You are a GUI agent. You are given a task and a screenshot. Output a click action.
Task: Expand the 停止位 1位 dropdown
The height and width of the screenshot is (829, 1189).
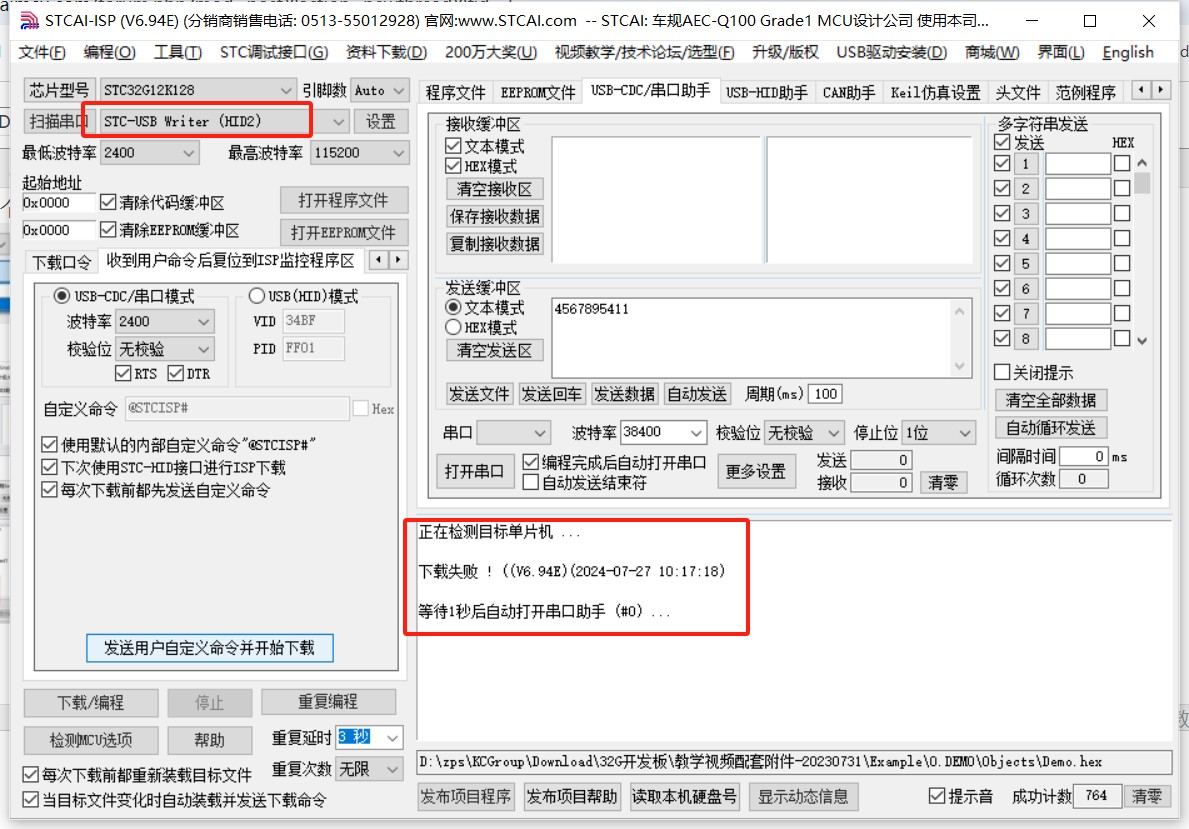click(x=965, y=433)
